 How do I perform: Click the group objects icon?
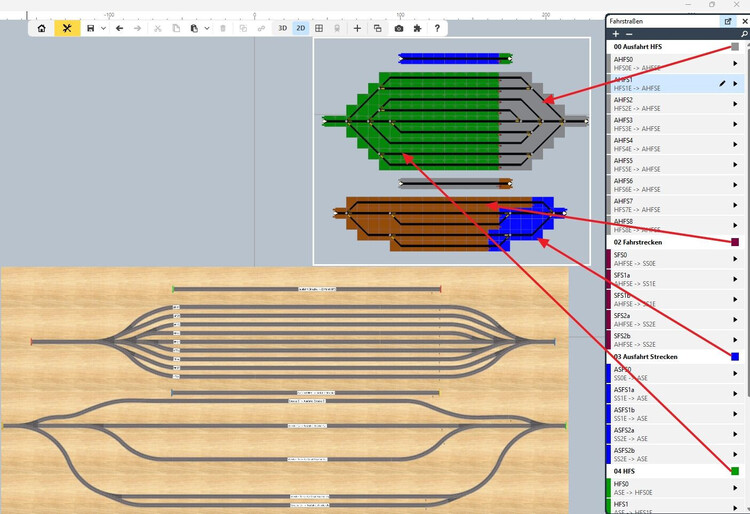pyautogui.click(x=243, y=28)
